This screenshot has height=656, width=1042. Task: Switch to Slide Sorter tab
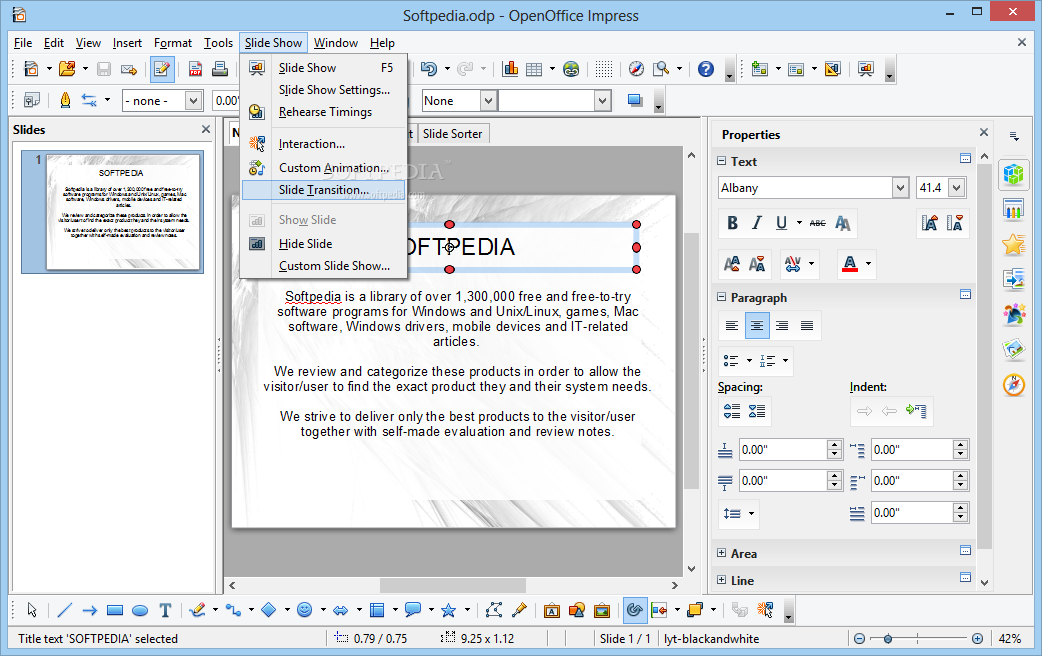453,134
